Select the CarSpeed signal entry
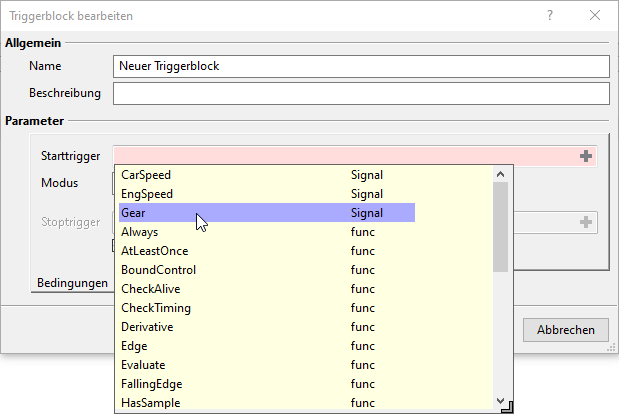This screenshot has width=619, height=415. point(267,175)
